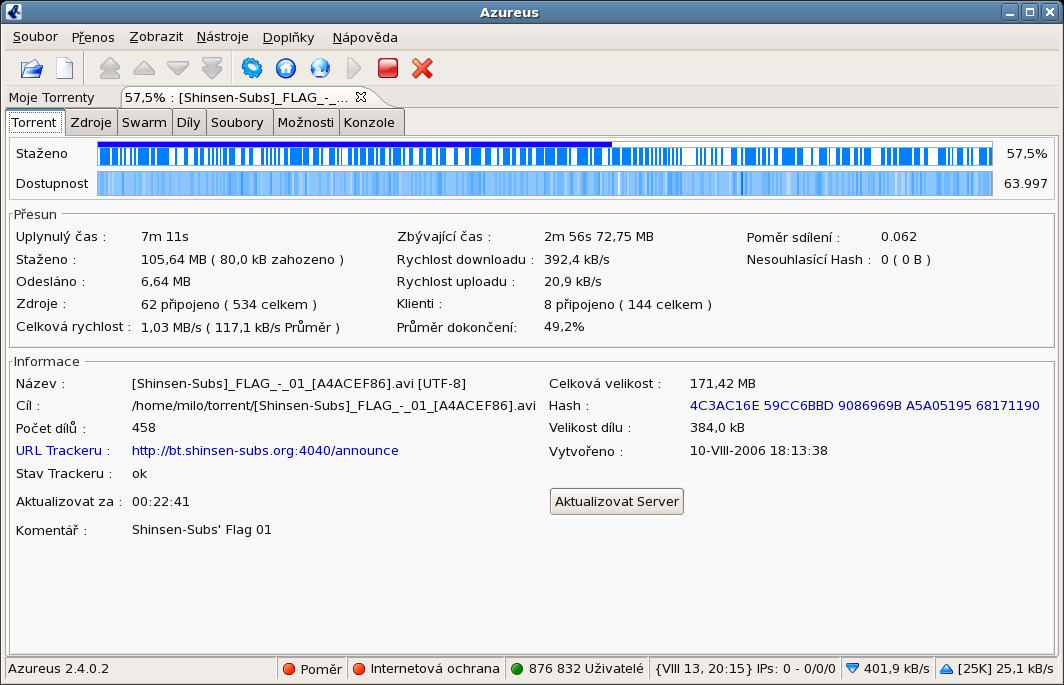The height and width of the screenshot is (685, 1064).
Task: Click the blue globe toolbar icon
Action: point(320,69)
